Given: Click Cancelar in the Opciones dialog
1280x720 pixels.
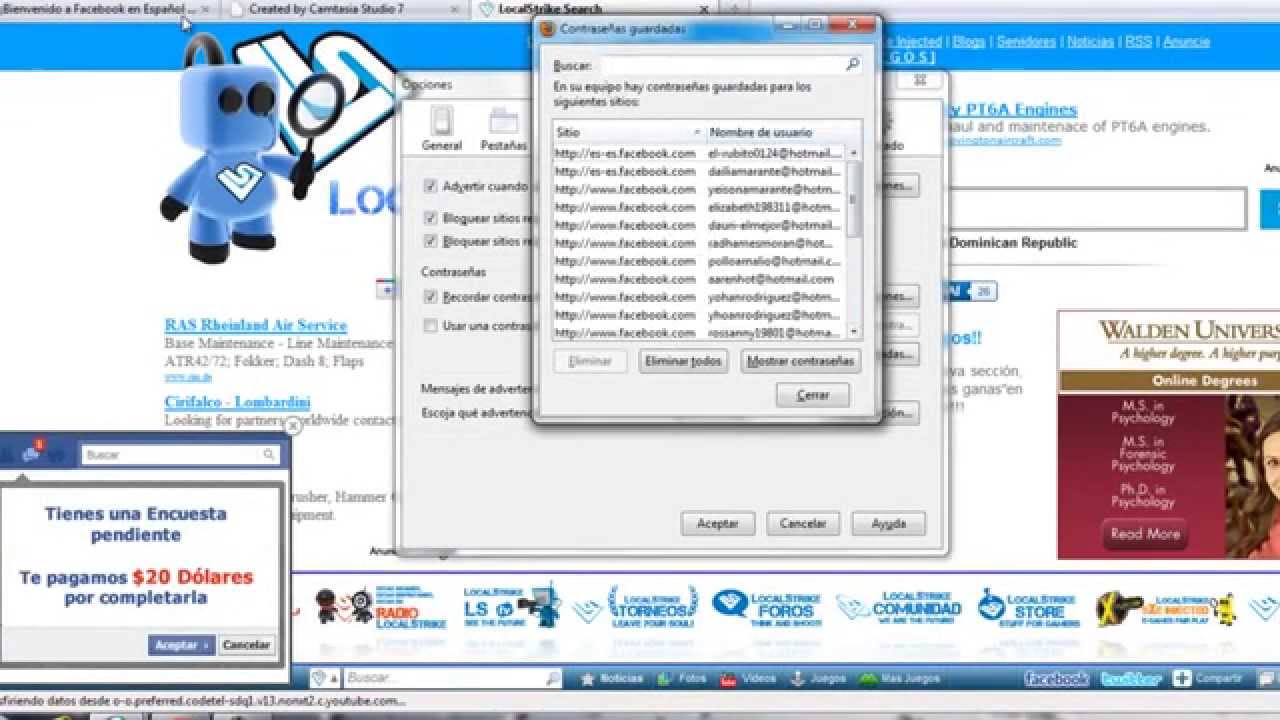Looking at the screenshot, I should coord(803,523).
